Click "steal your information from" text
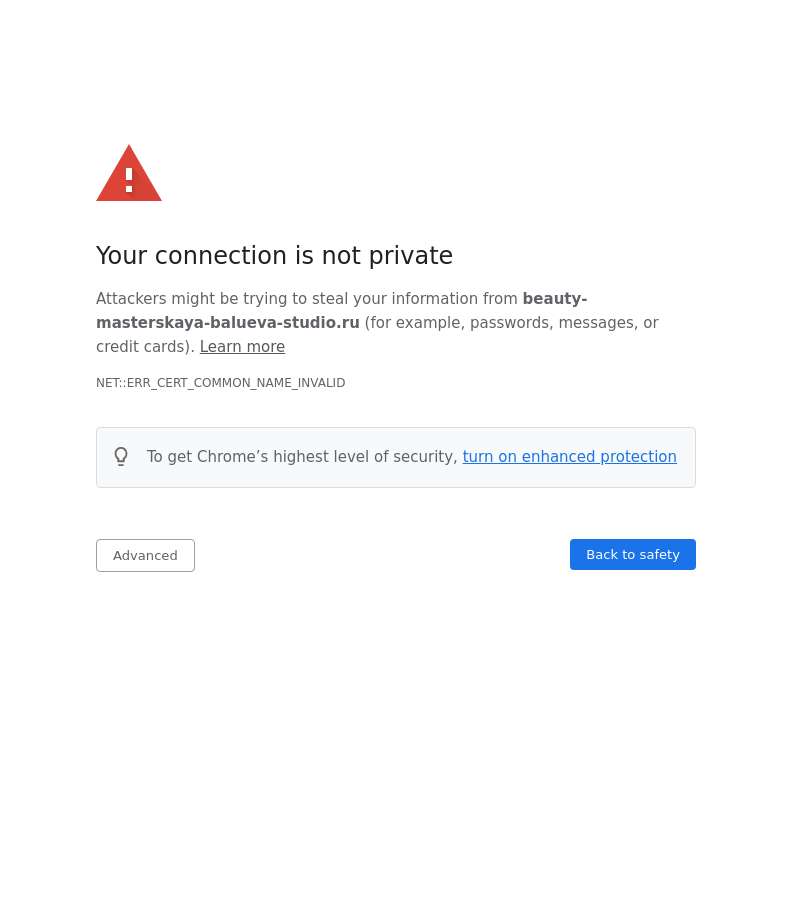This screenshot has width=792, height=919. (414, 299)
